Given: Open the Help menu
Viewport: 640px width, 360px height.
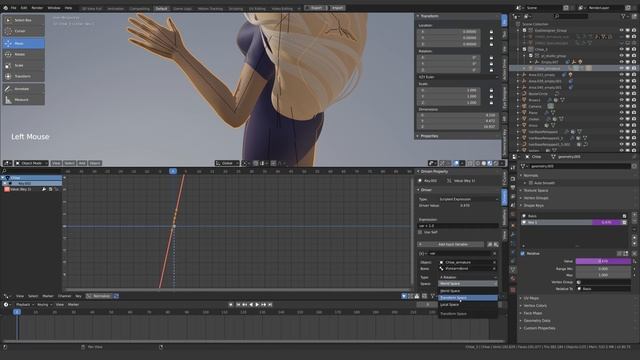Looking at the screenshot, I should [x=68, y=8].
